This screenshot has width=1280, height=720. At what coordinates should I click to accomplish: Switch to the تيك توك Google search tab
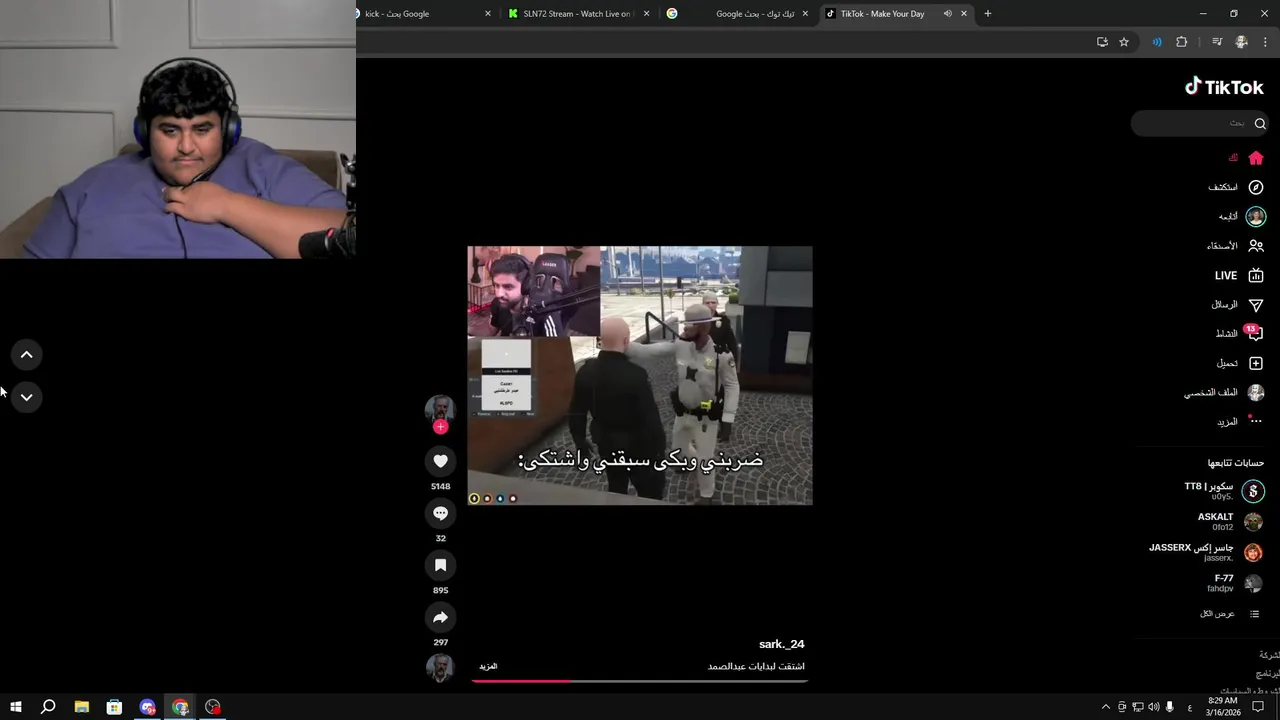(x=738, y=14)
